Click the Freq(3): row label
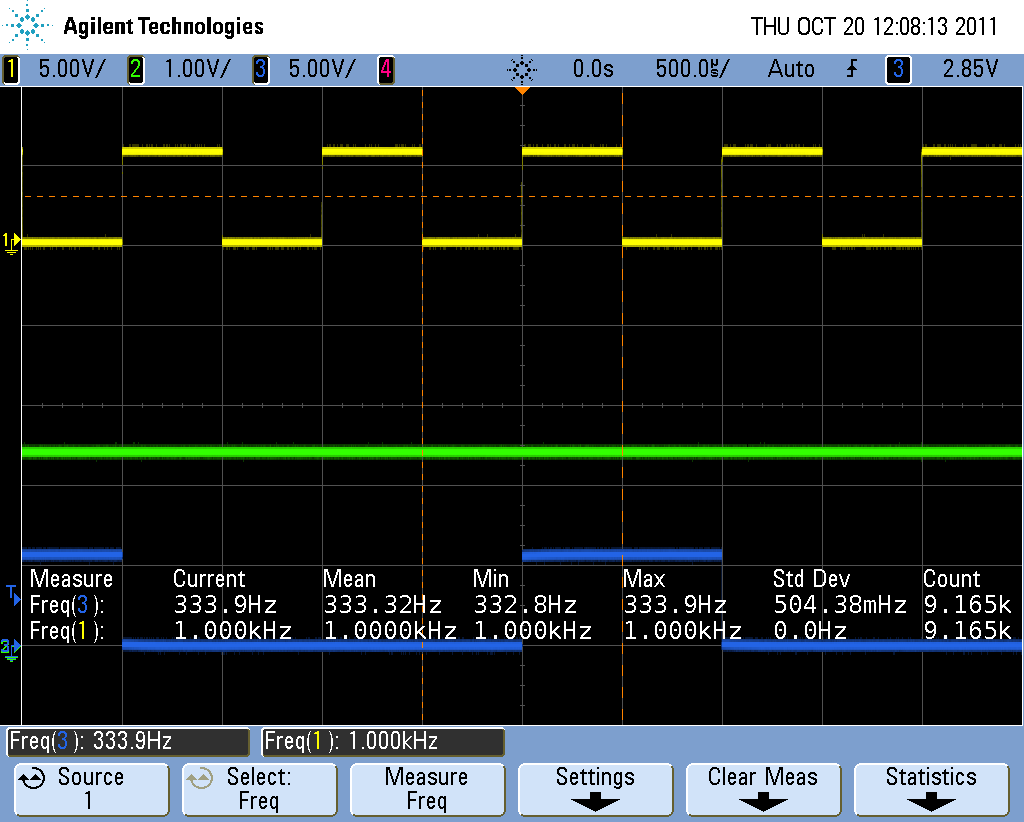 [67, 605]
